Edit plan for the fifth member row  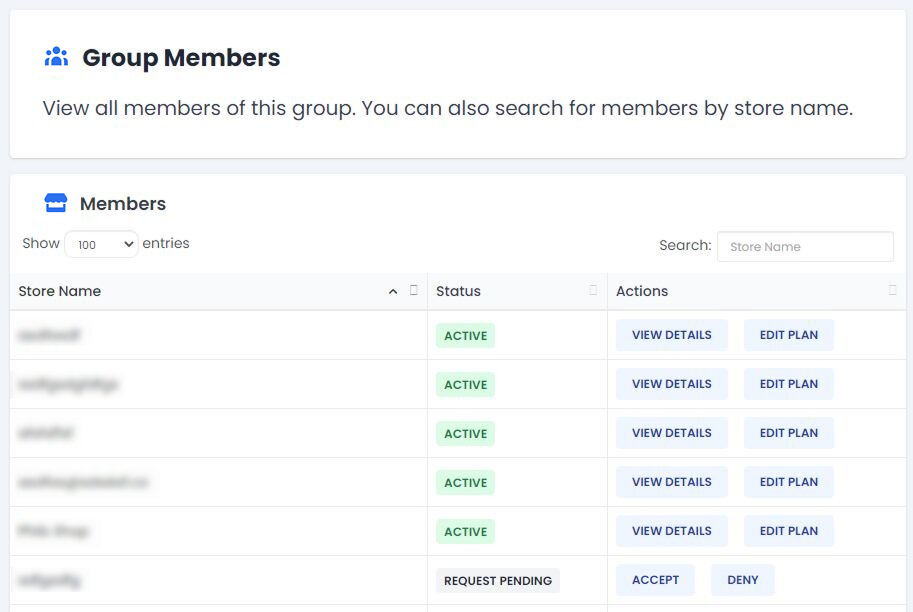[788, 531]
